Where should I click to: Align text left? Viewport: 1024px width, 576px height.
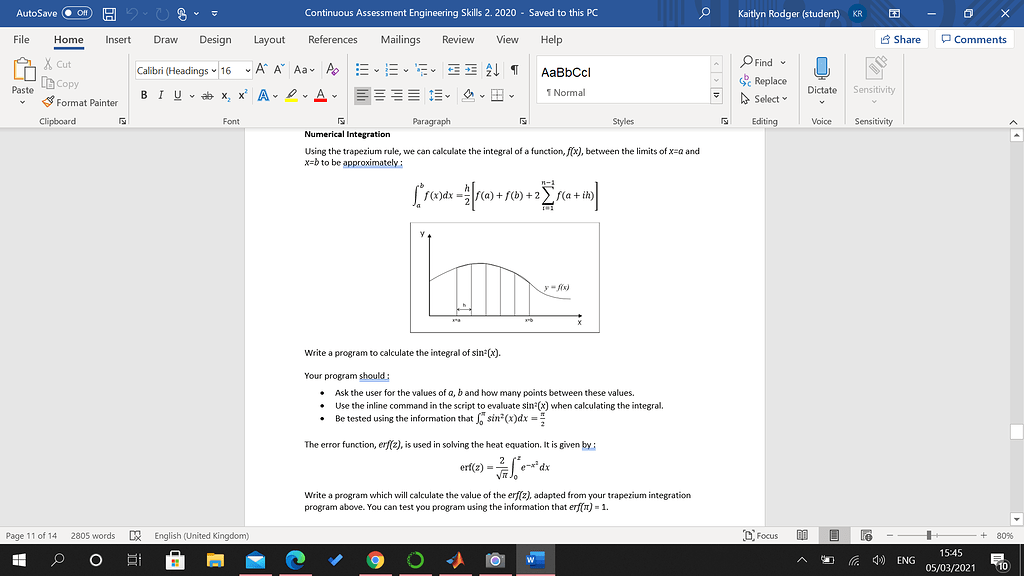click(362, 95)
